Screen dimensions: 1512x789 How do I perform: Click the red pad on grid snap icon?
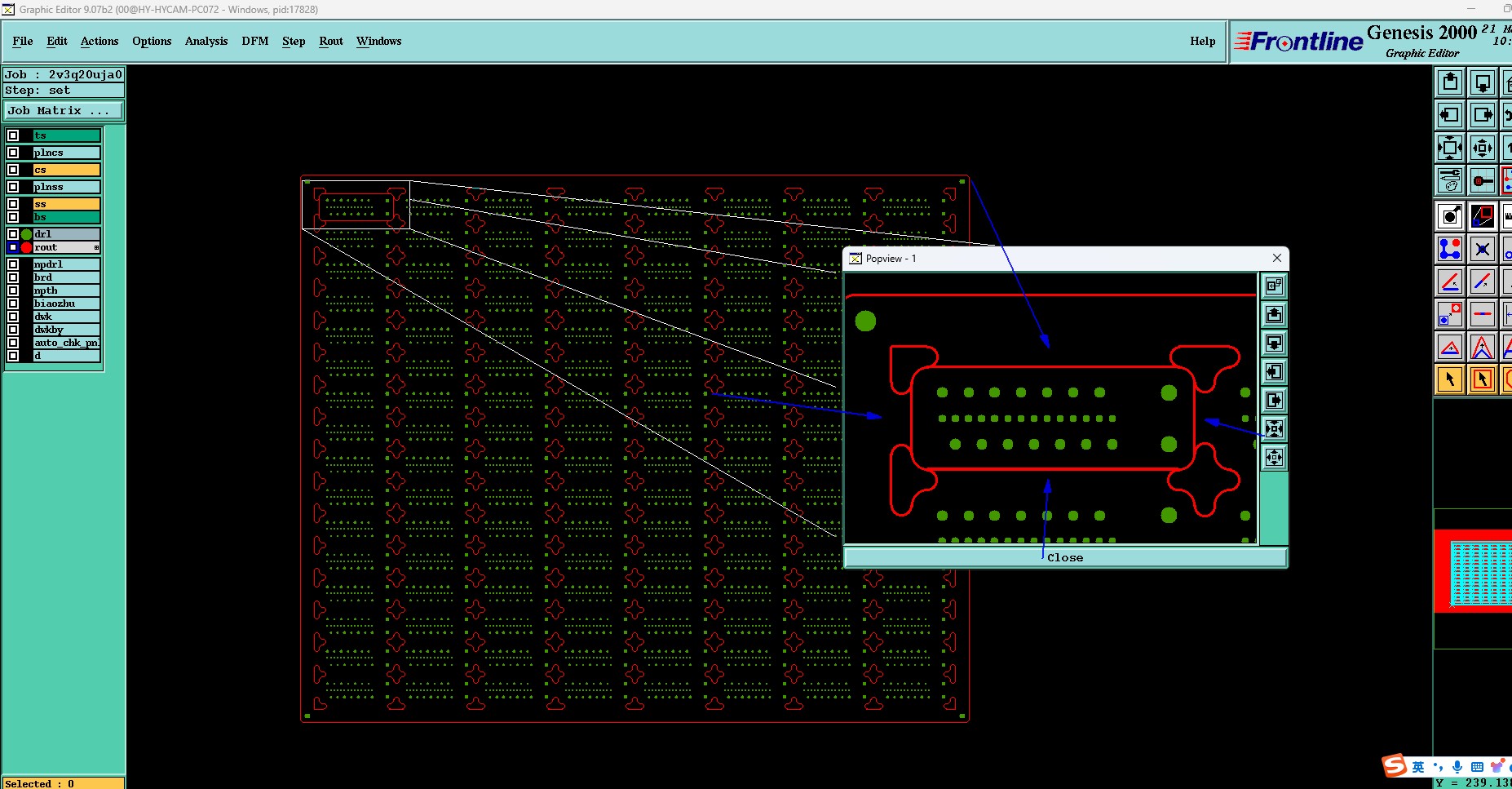pyautogui.click(x=1483, y=180)
